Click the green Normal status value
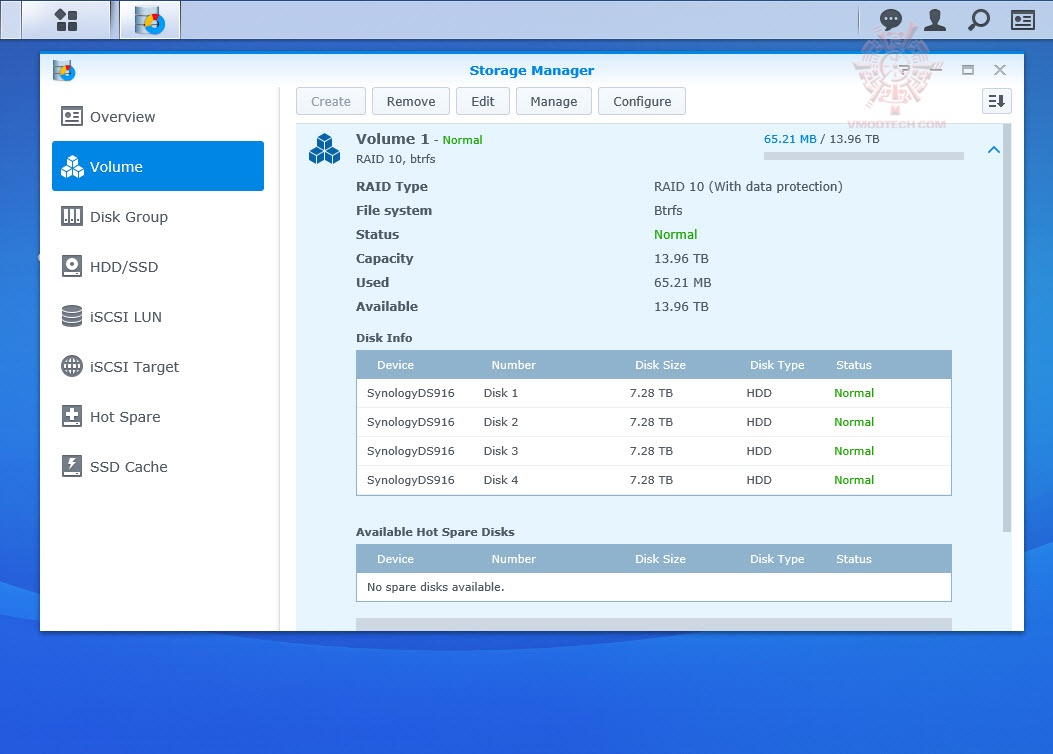The image size is (1053, 754). tap(676, 234)
